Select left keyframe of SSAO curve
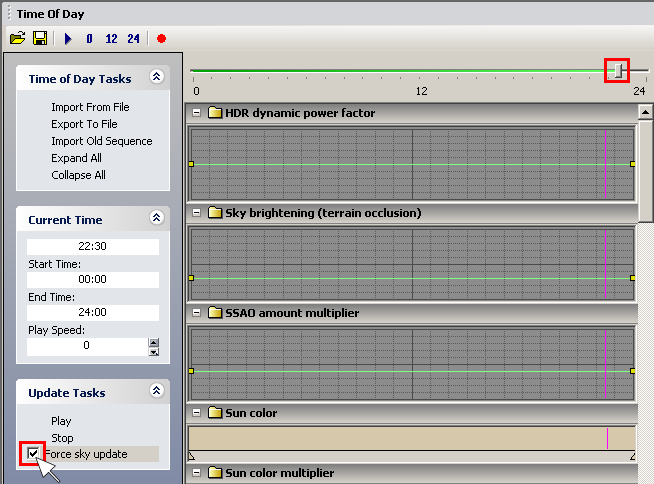654x484 pixels. tap(191, 371)
